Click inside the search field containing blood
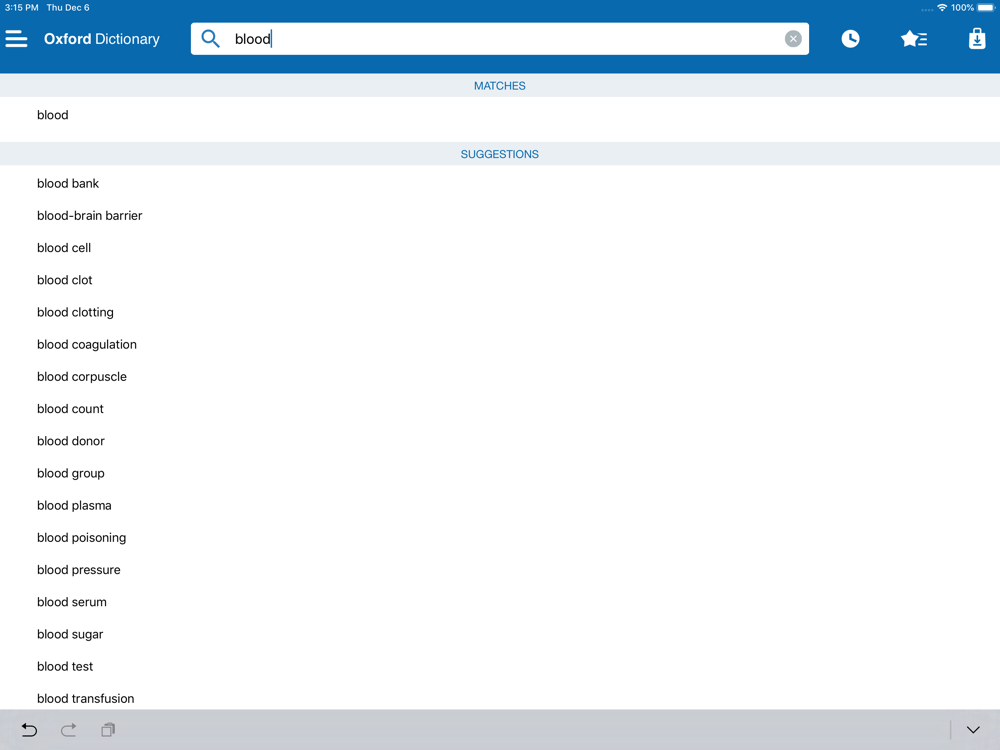The height and width of the screenshot is (750, 1000). pyautogui.click(x=499, y=39)
